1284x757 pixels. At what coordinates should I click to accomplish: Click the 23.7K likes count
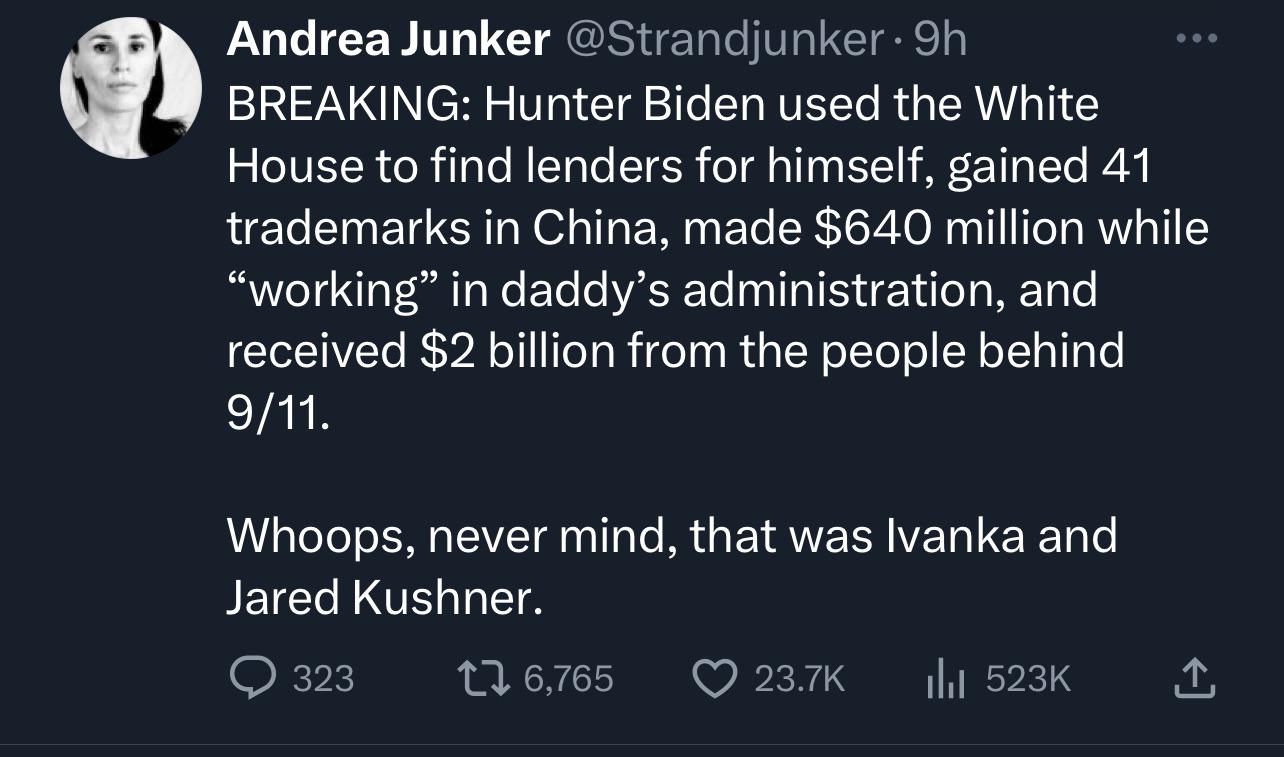coord(799,680)
